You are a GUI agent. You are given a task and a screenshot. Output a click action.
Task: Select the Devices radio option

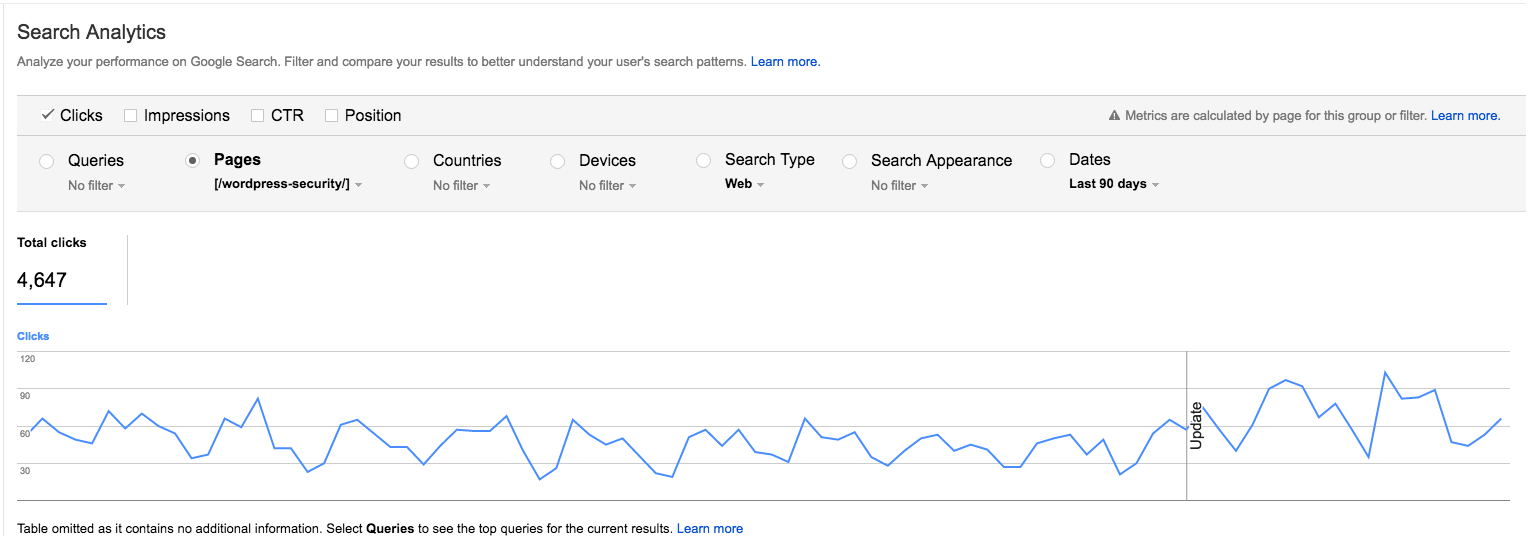(557, 161)
